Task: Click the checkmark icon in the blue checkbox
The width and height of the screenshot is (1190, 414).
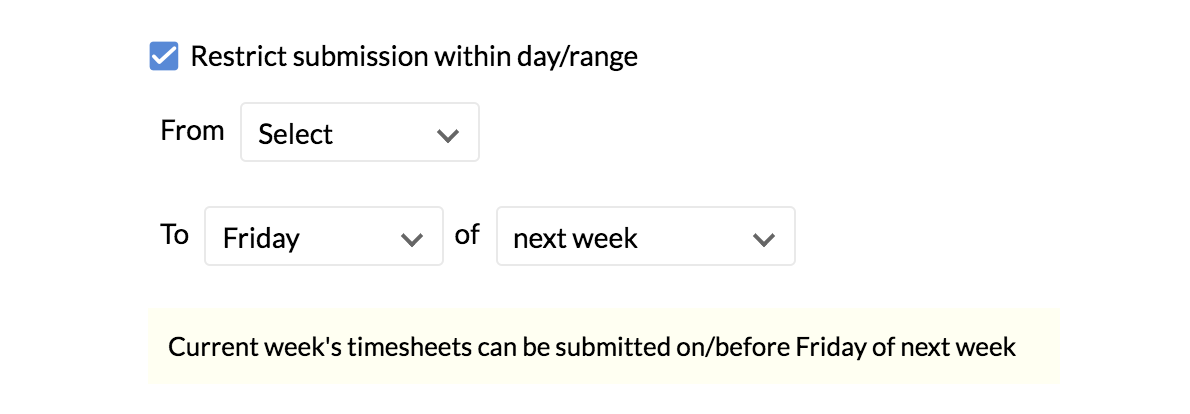Action: (x=164, y=57)
